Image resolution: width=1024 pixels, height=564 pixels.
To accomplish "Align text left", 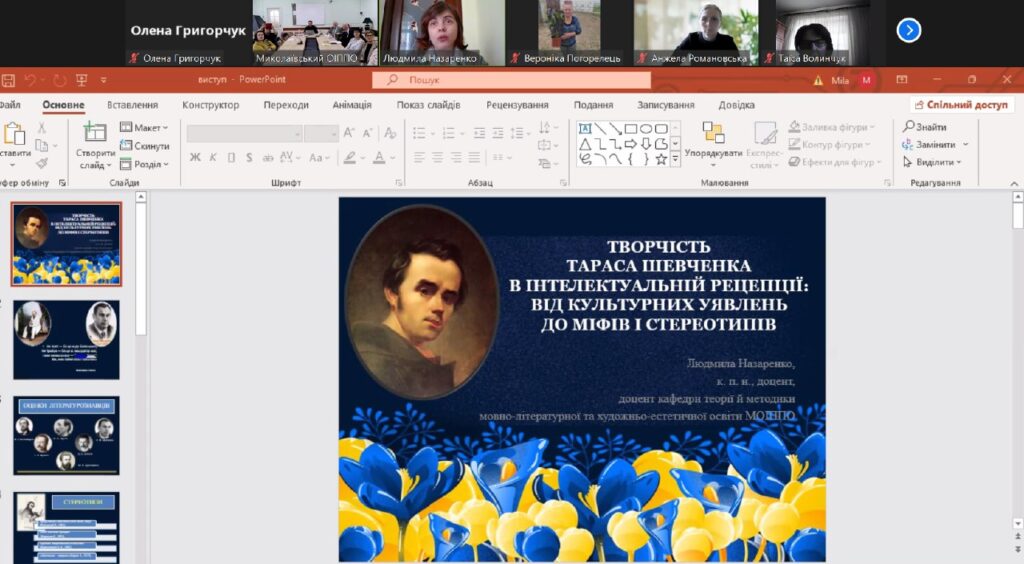I will click(419, 157).
